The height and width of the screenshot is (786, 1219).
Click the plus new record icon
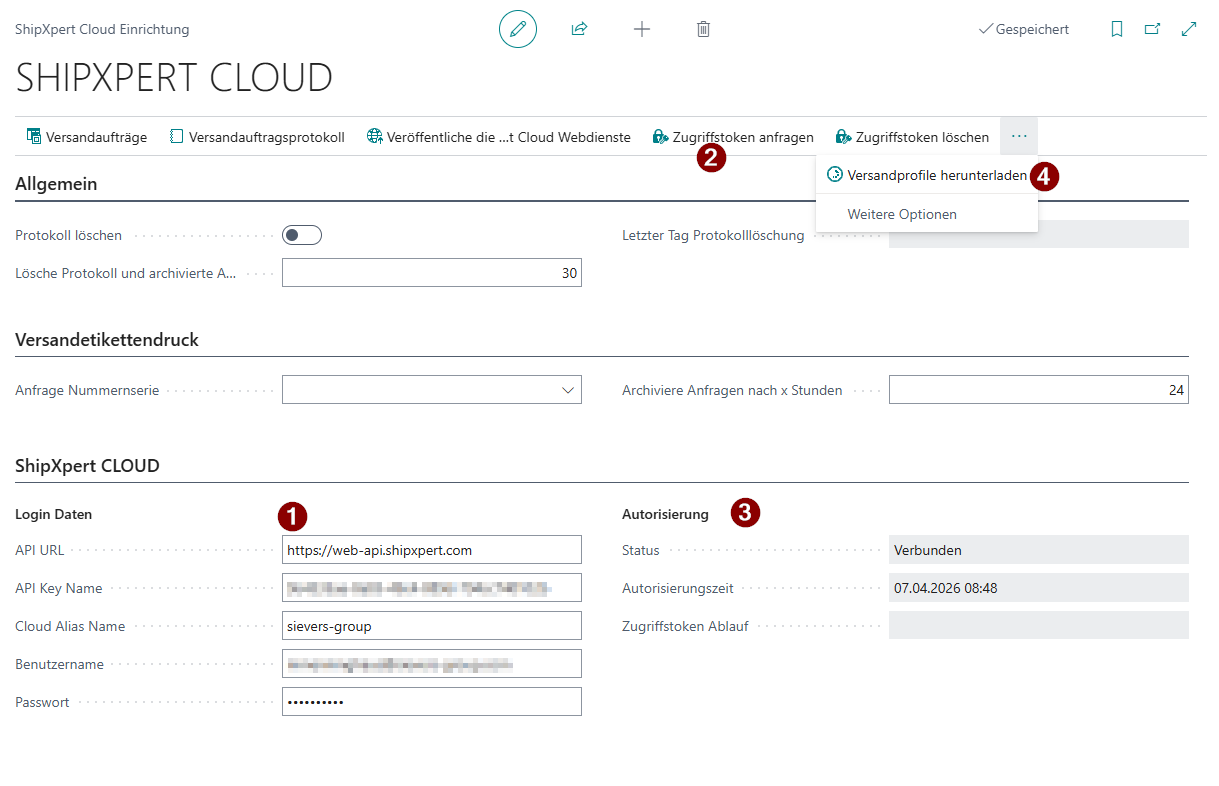[642, 29]
